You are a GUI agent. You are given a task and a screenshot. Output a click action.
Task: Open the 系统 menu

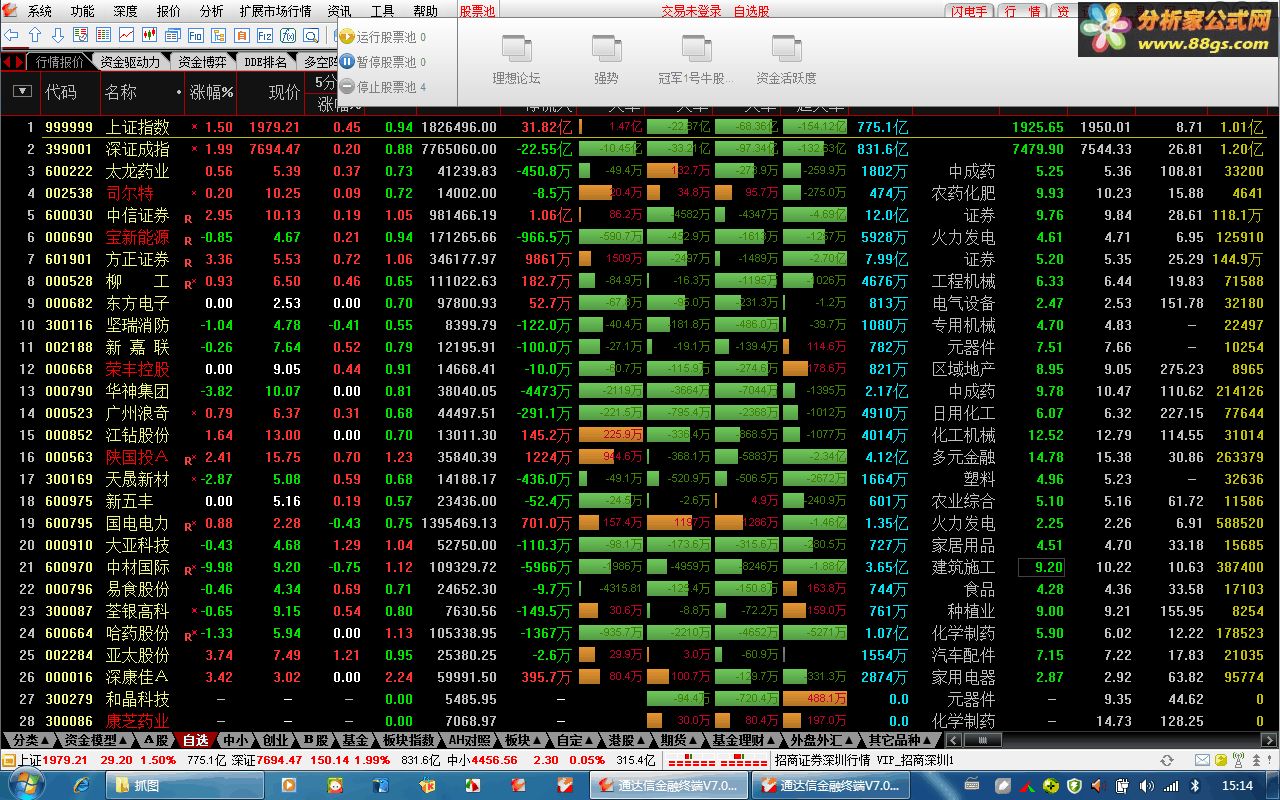click(40, 11)
